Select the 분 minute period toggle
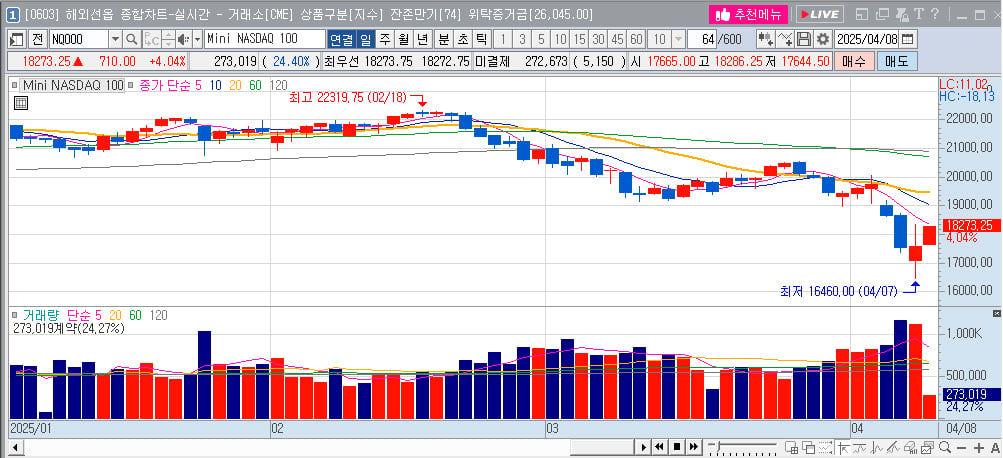1003x458 pixels. click(x=443, y=39)
